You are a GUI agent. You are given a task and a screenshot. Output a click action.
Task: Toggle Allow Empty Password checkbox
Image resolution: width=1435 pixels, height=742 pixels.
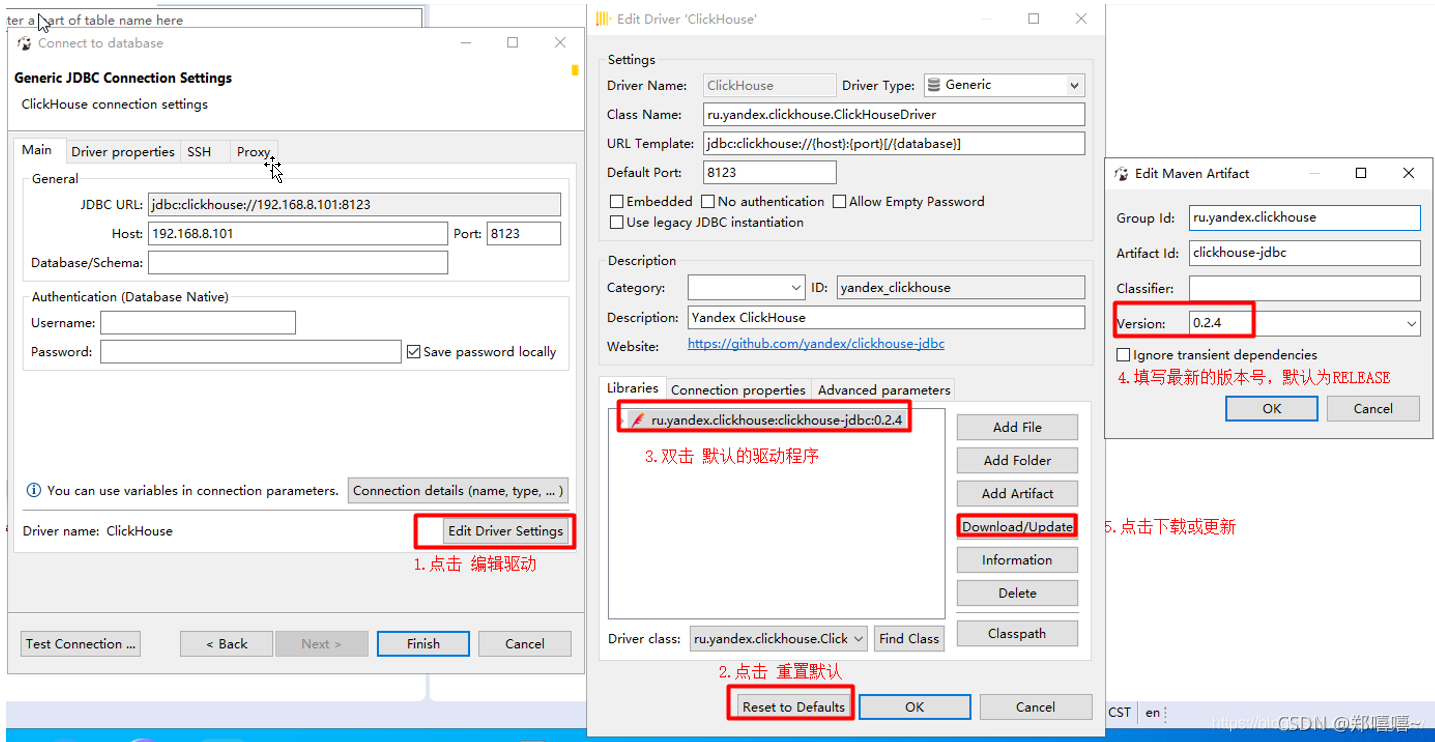point(839,202)
